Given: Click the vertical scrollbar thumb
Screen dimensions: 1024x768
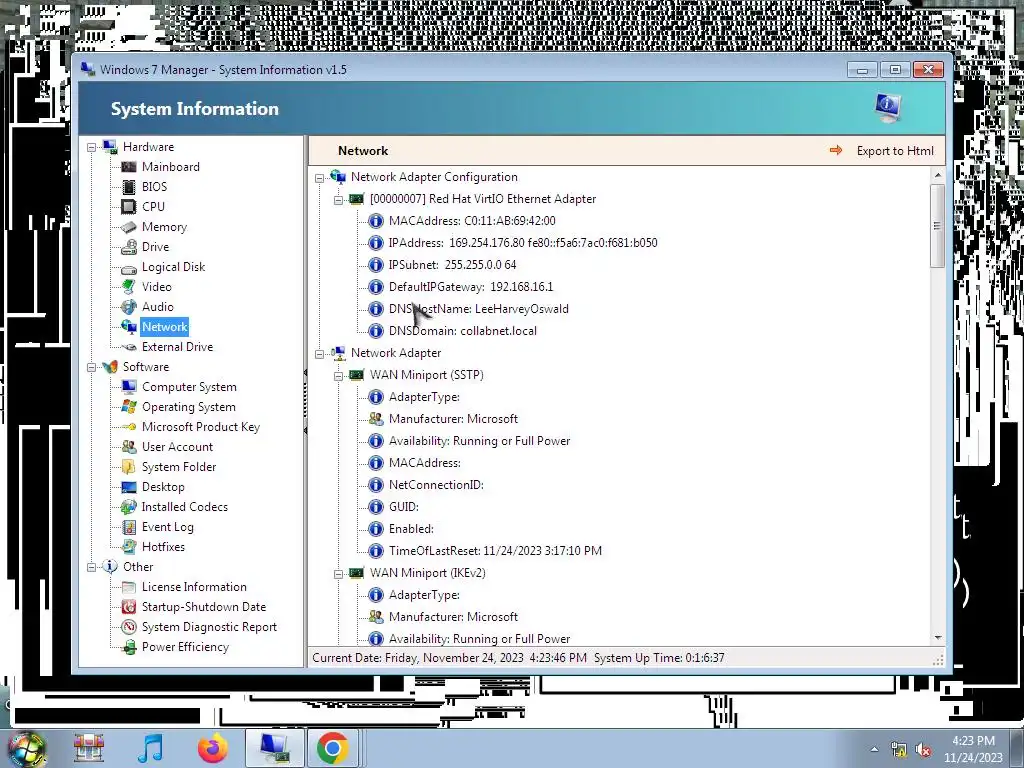Looking at the screenshot, I should tap(938, 226).
